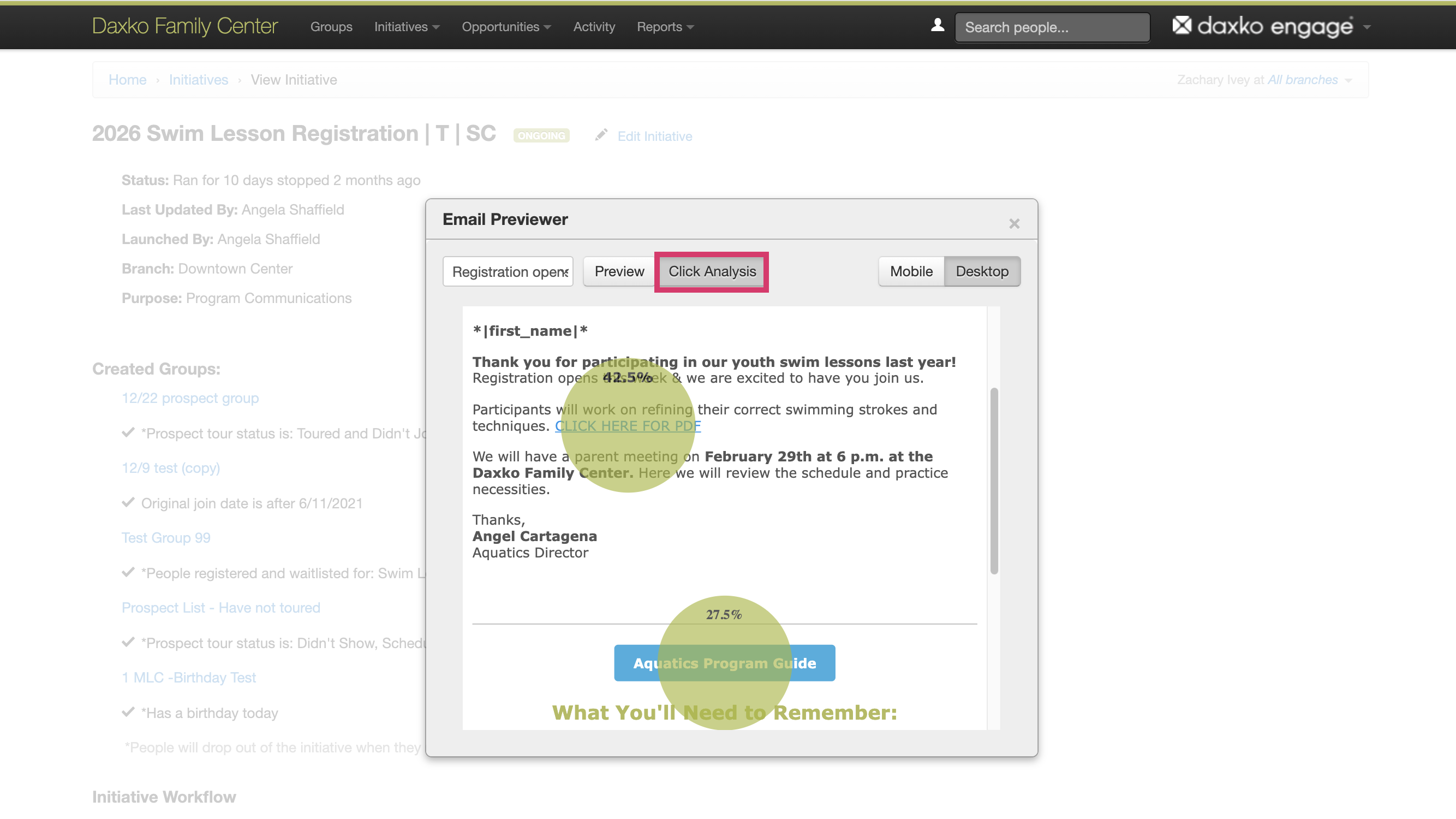Click the Initiative Workflow heading
The width and height of the screenshot is (1456, 819).
click(164, 797)
